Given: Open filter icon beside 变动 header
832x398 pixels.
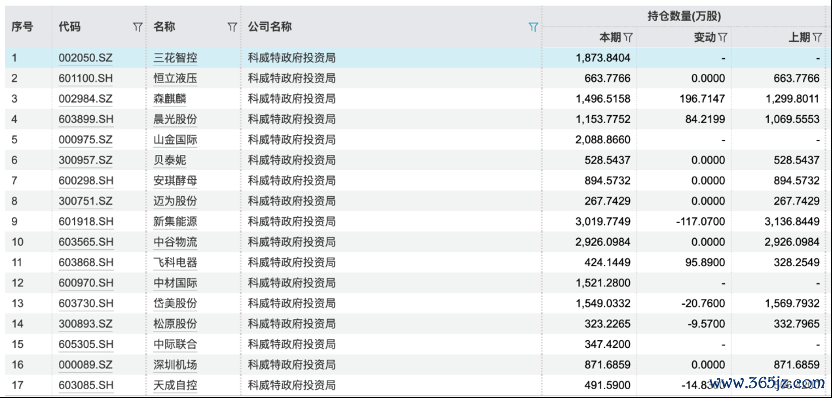Looking at the screenshot, I should pos(722,37).
